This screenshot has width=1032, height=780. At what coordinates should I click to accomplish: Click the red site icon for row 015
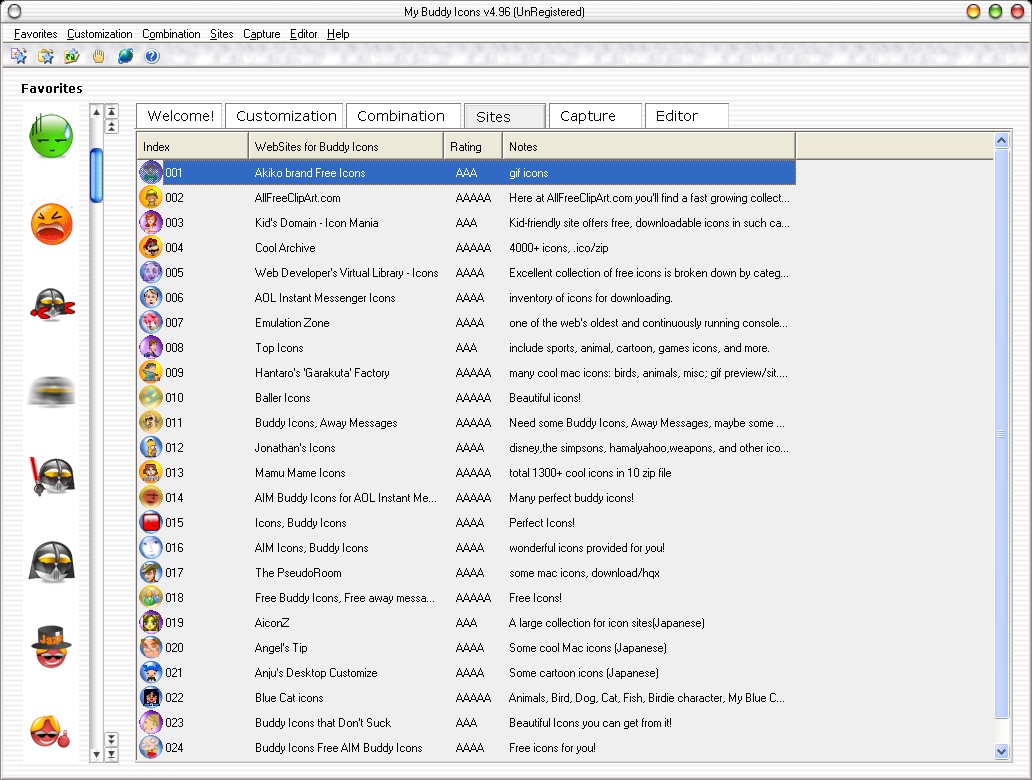(151, 523)
